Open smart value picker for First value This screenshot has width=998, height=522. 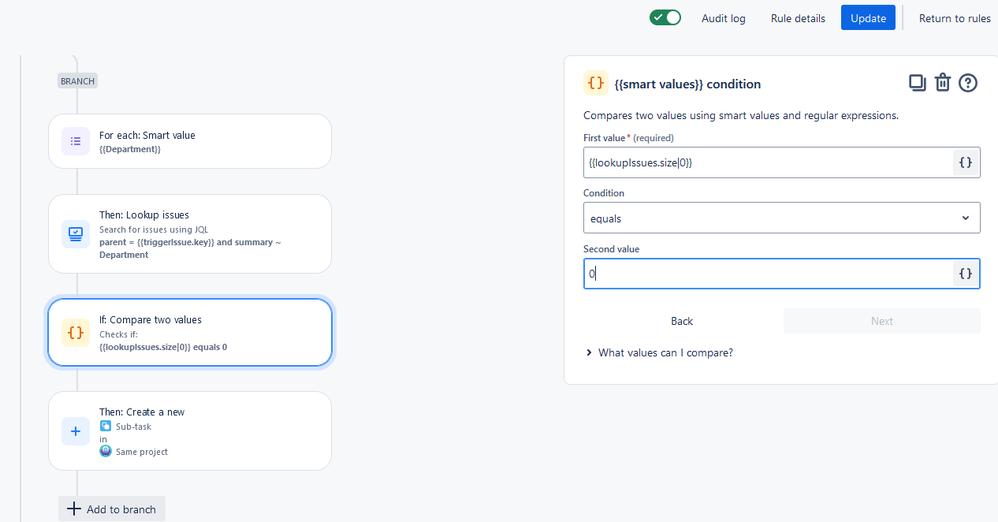tap(965, 162)
